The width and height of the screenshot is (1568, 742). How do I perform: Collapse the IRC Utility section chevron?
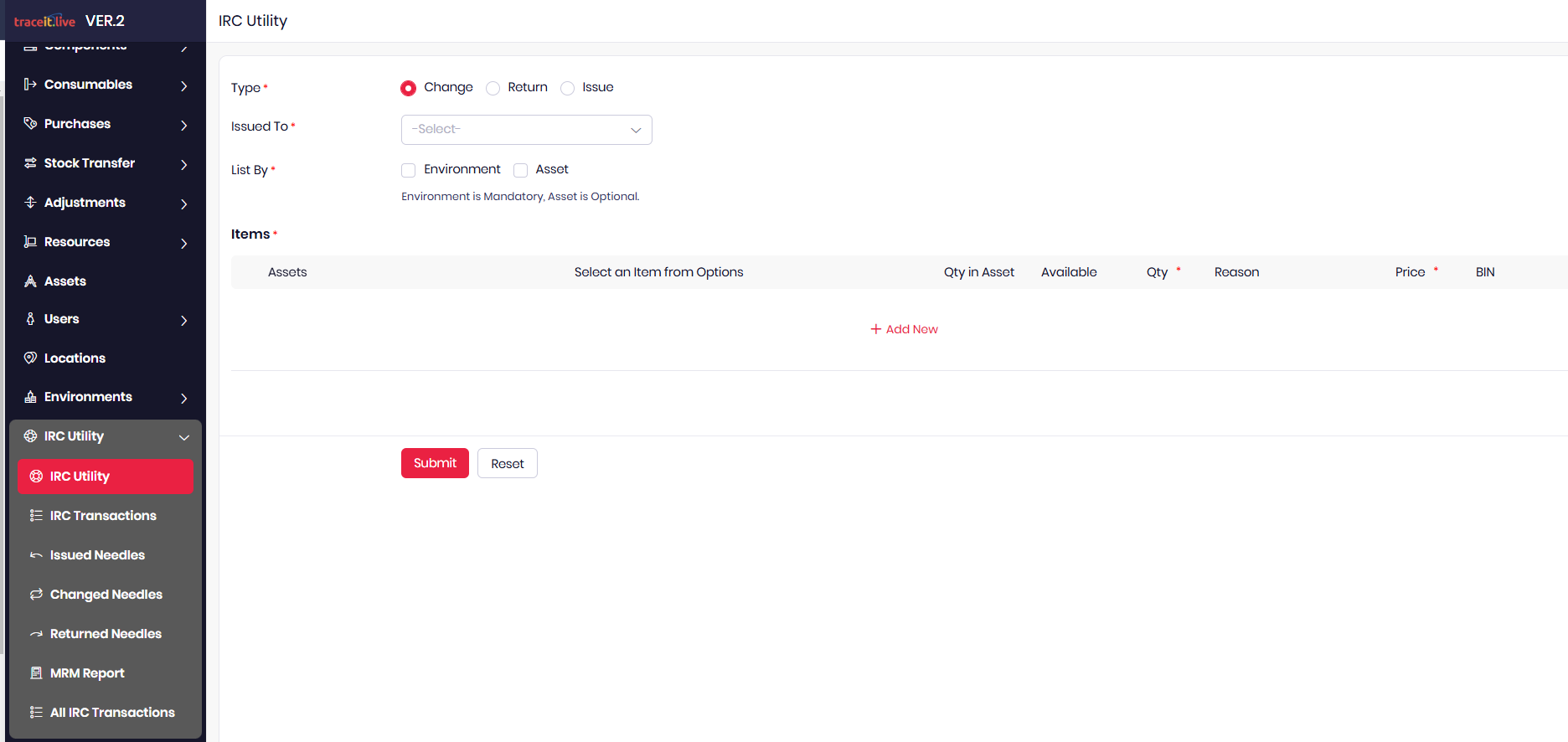click(183, 437)
